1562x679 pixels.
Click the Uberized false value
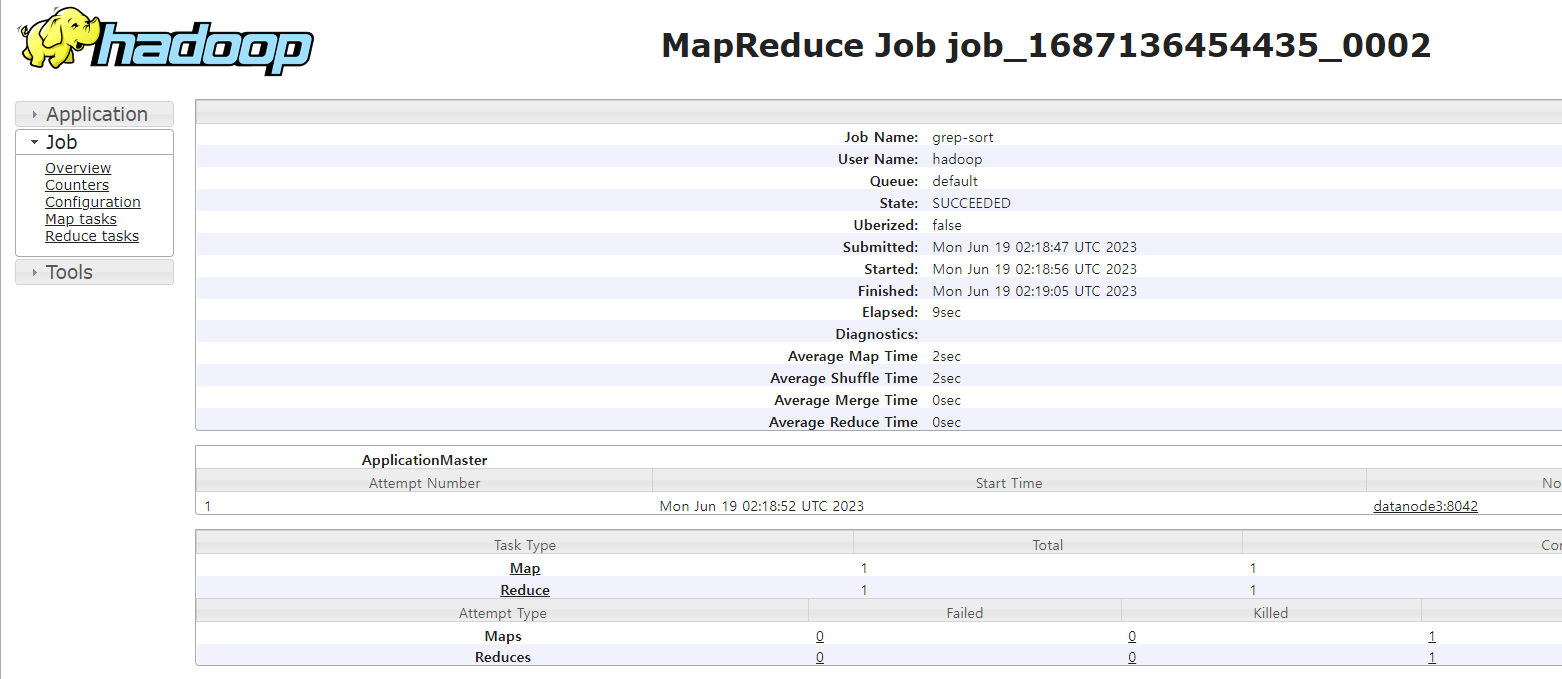click(x=947, y=225)
